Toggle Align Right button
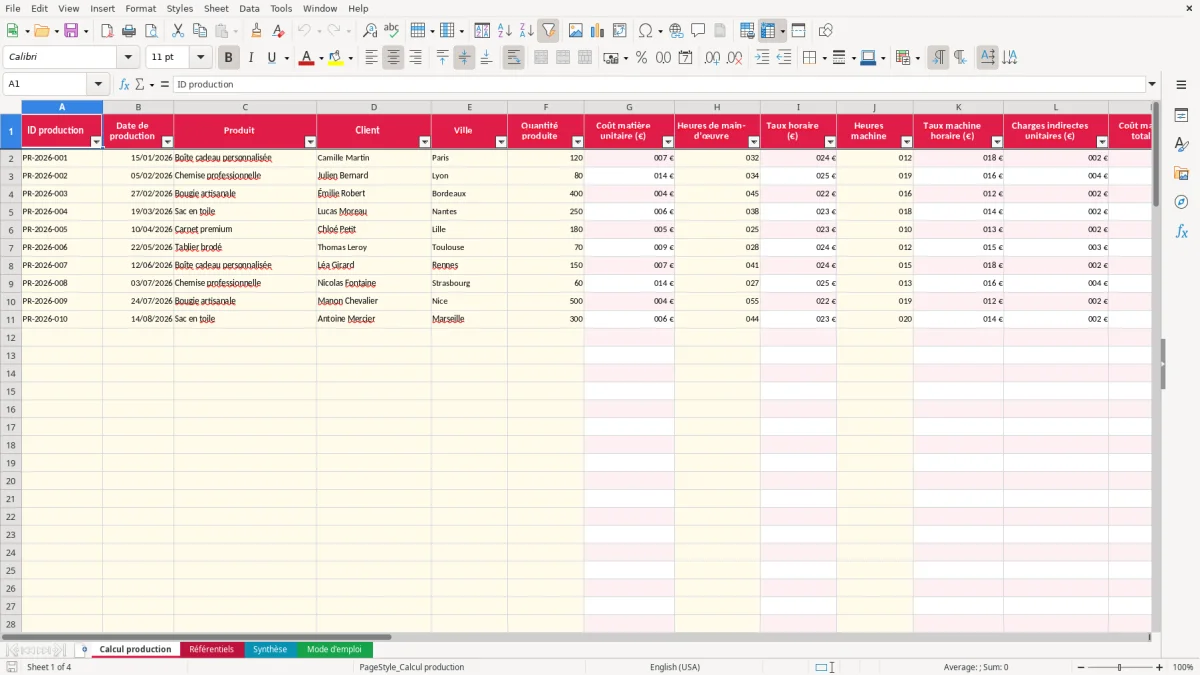 [x=415, y=58]
